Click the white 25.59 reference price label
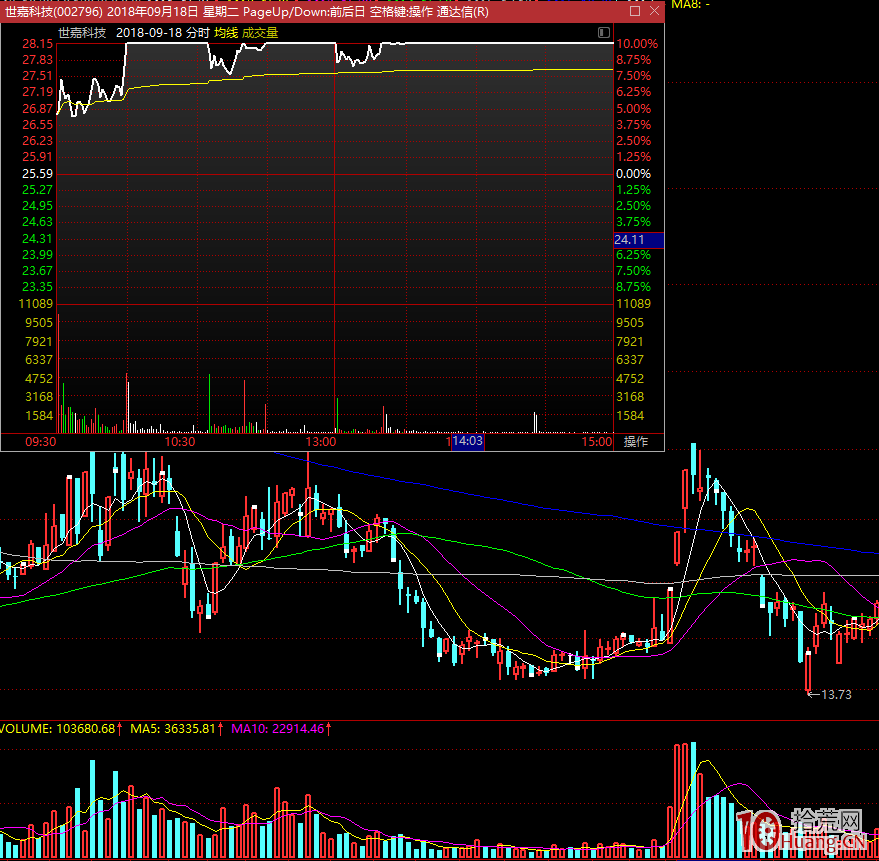 click(x=38, y=174)
